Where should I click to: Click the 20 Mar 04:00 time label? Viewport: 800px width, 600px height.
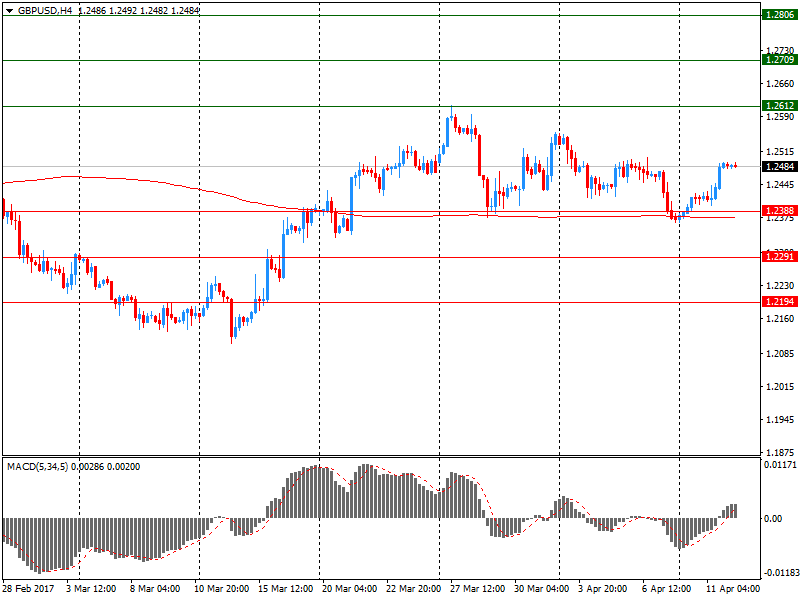pyautogui.click(x=349, y=589)
